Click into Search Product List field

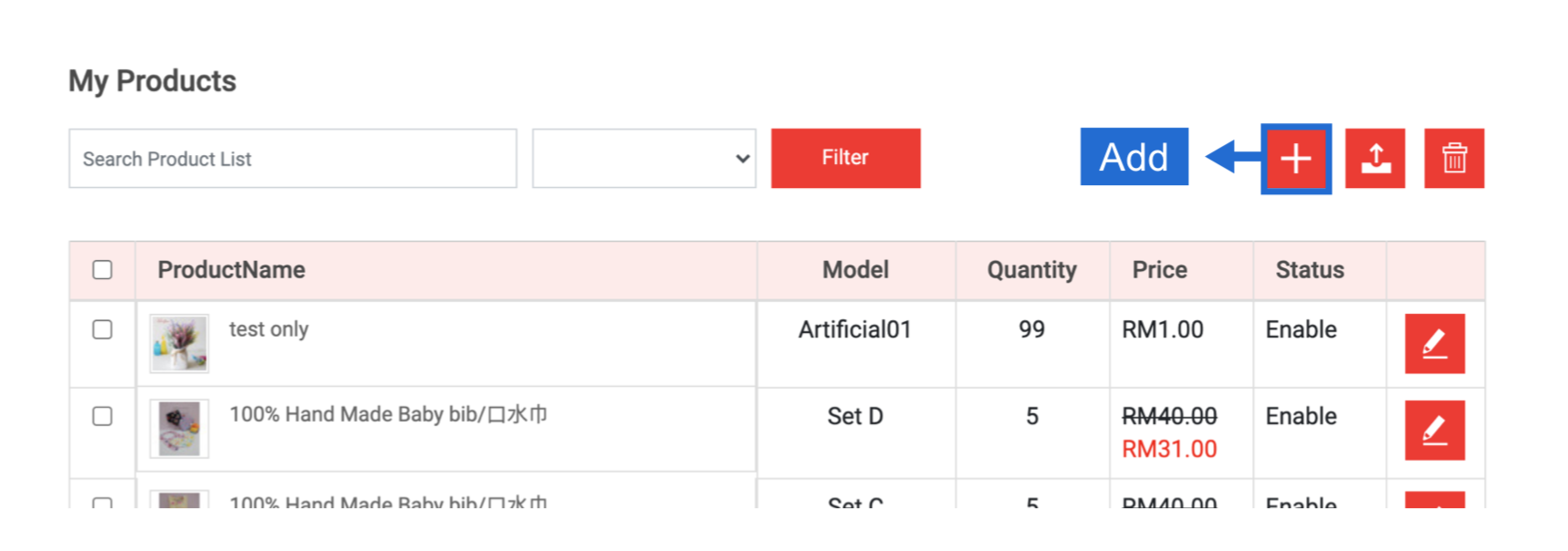[292, 159]
